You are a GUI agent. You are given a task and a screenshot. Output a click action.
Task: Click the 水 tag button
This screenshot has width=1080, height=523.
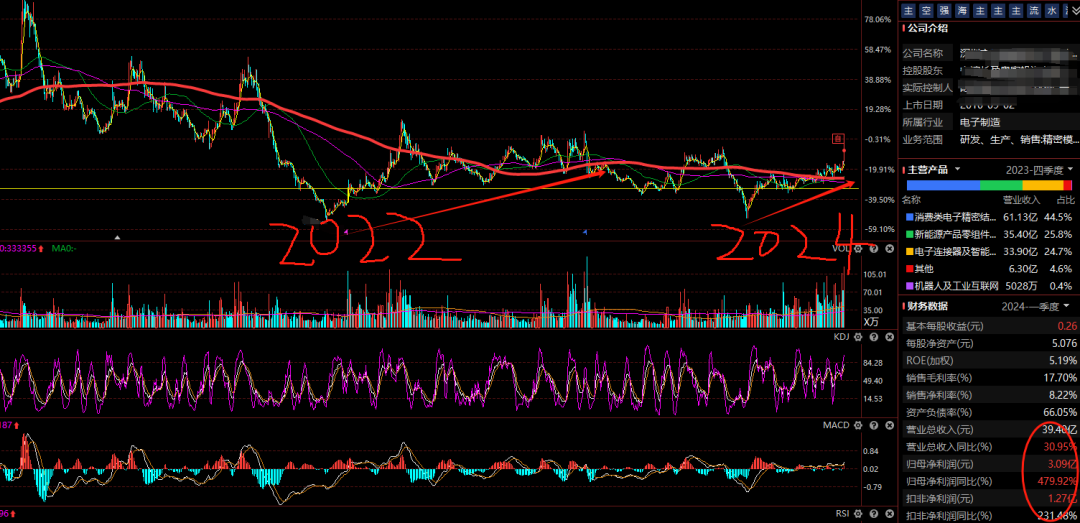(1052, 10)
